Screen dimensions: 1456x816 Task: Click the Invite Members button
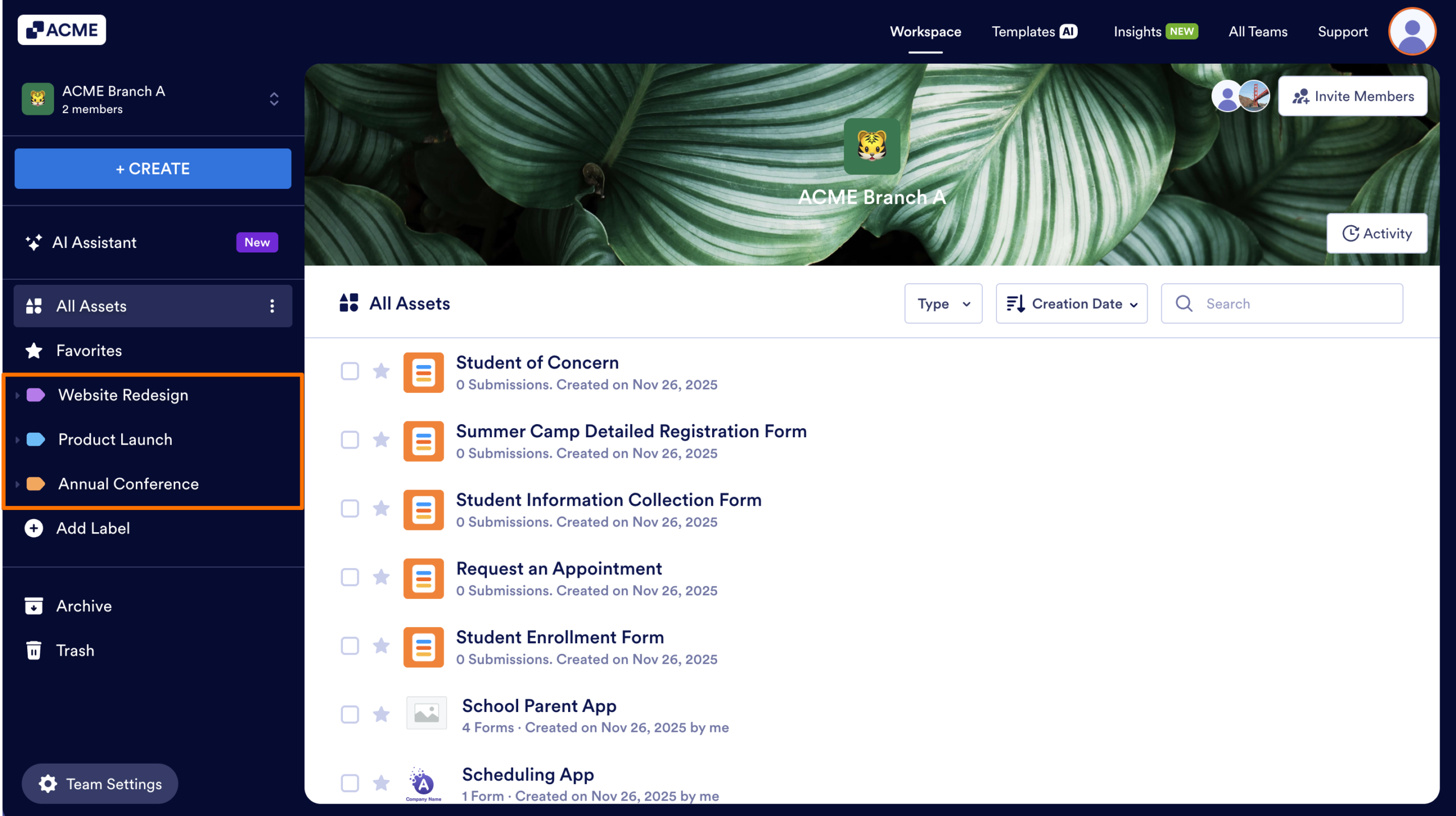click(1353, 96)
